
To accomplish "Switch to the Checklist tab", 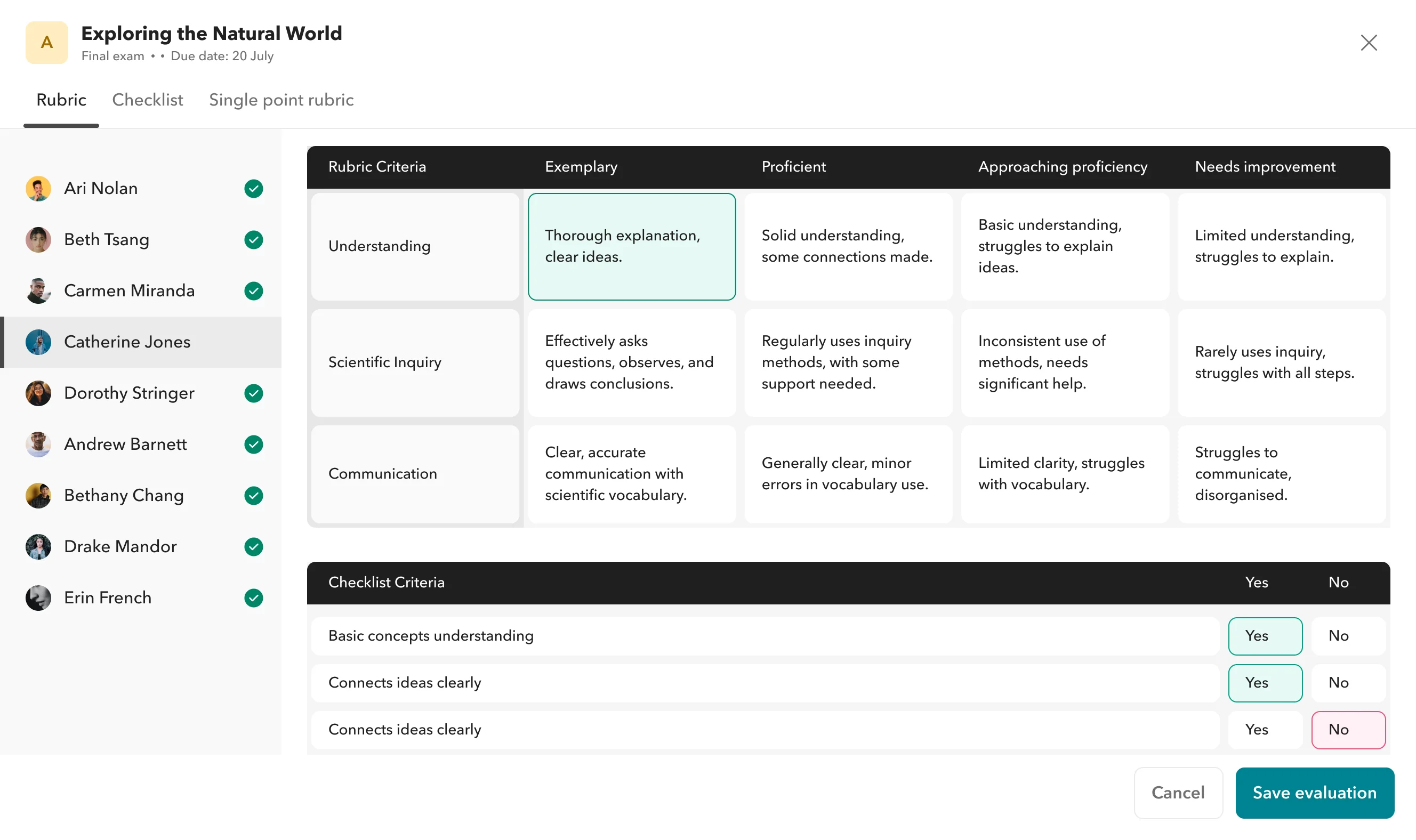I will click(148, 100).
